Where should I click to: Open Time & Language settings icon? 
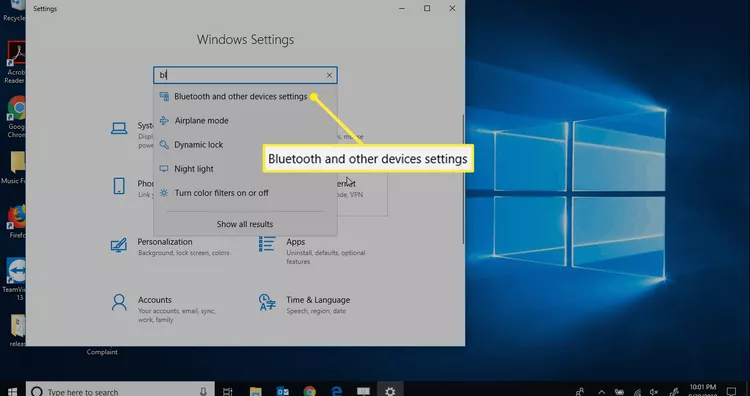coord(267,302)
